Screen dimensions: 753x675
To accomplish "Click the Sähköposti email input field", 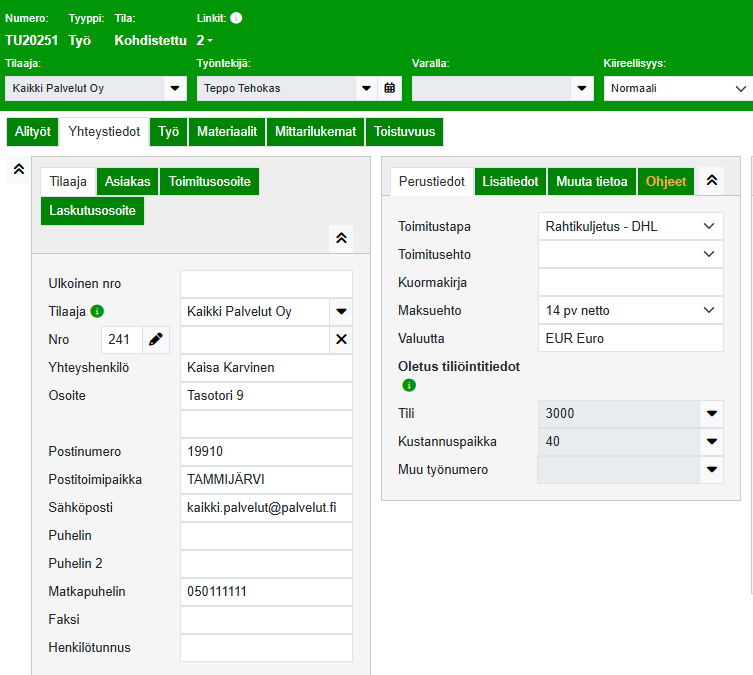I will [266, 508].
